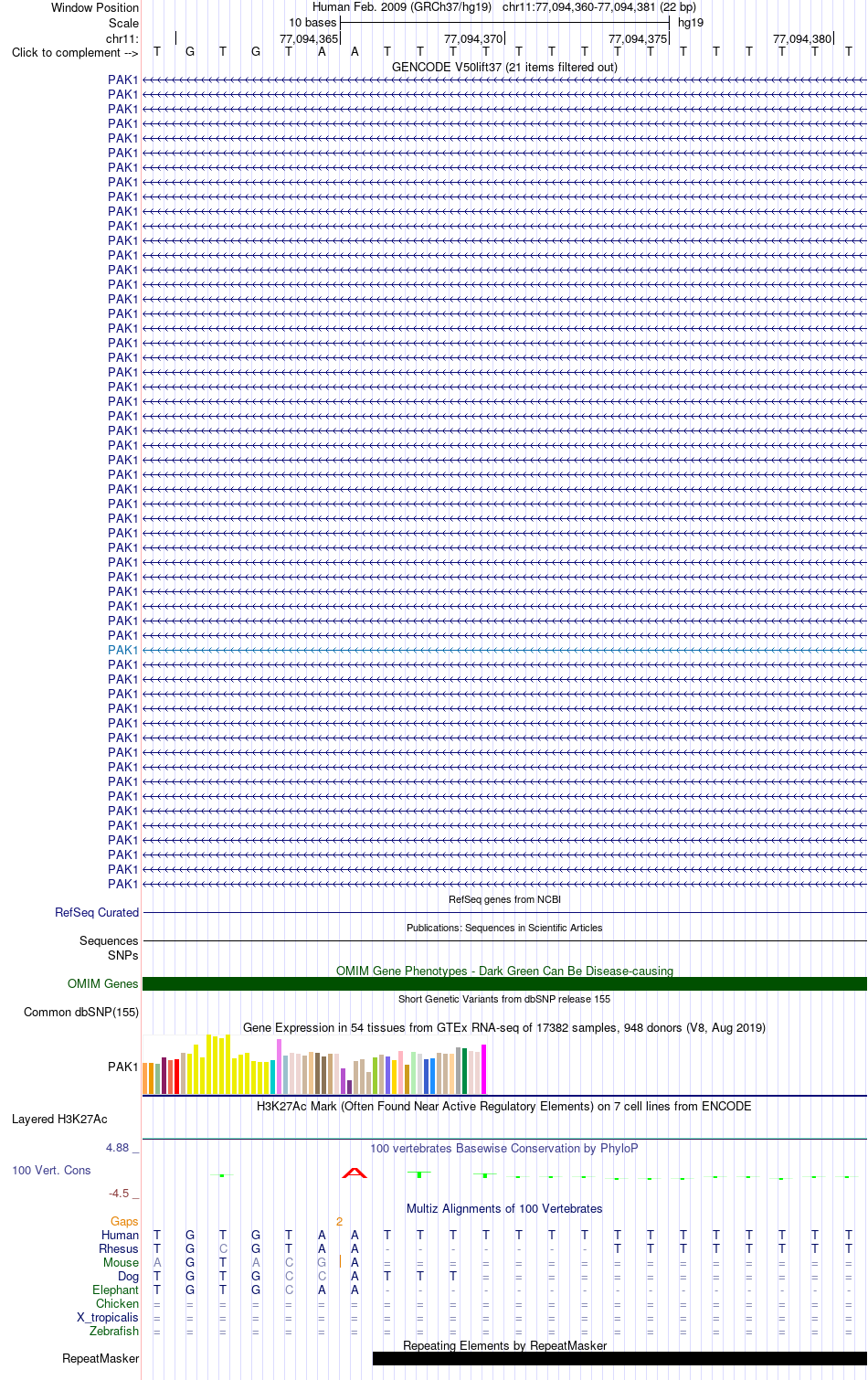Select the tall violet bar in GTEx chart
Screen dimensions: 868x1380
(280, 1067)
